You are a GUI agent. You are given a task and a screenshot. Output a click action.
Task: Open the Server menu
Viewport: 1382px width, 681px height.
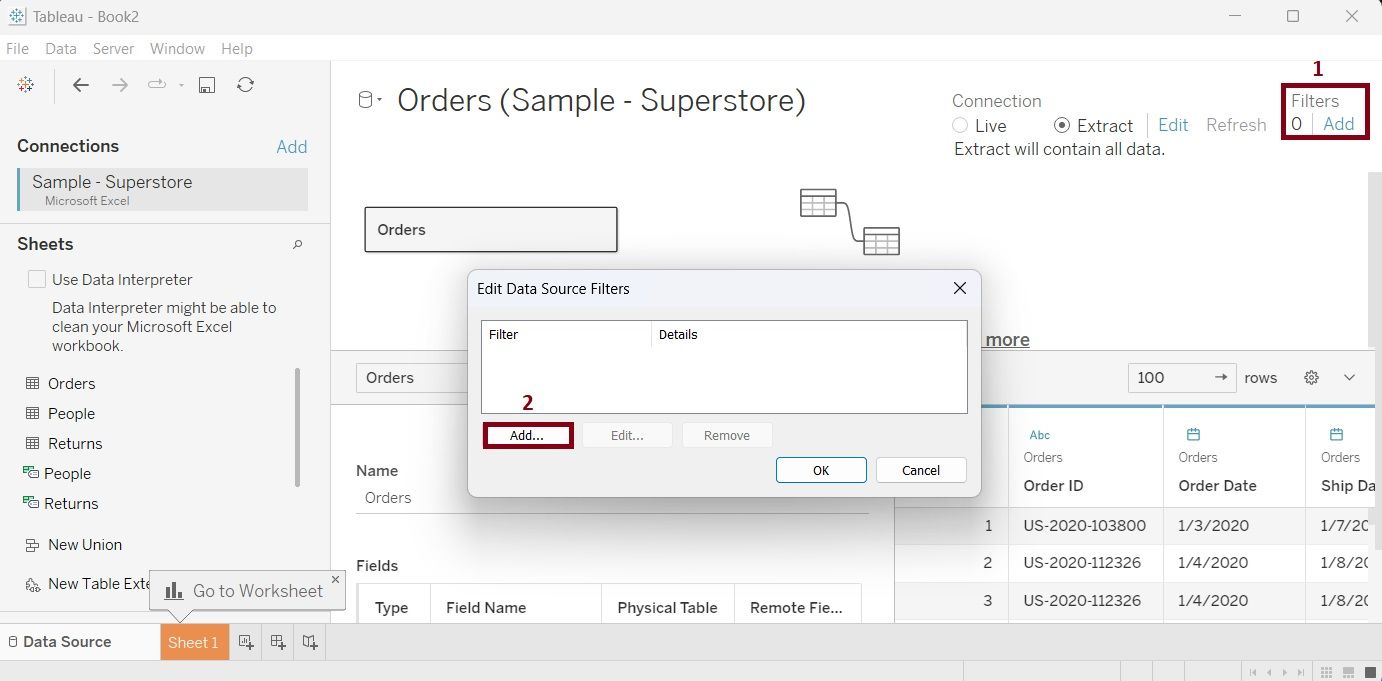113,48
